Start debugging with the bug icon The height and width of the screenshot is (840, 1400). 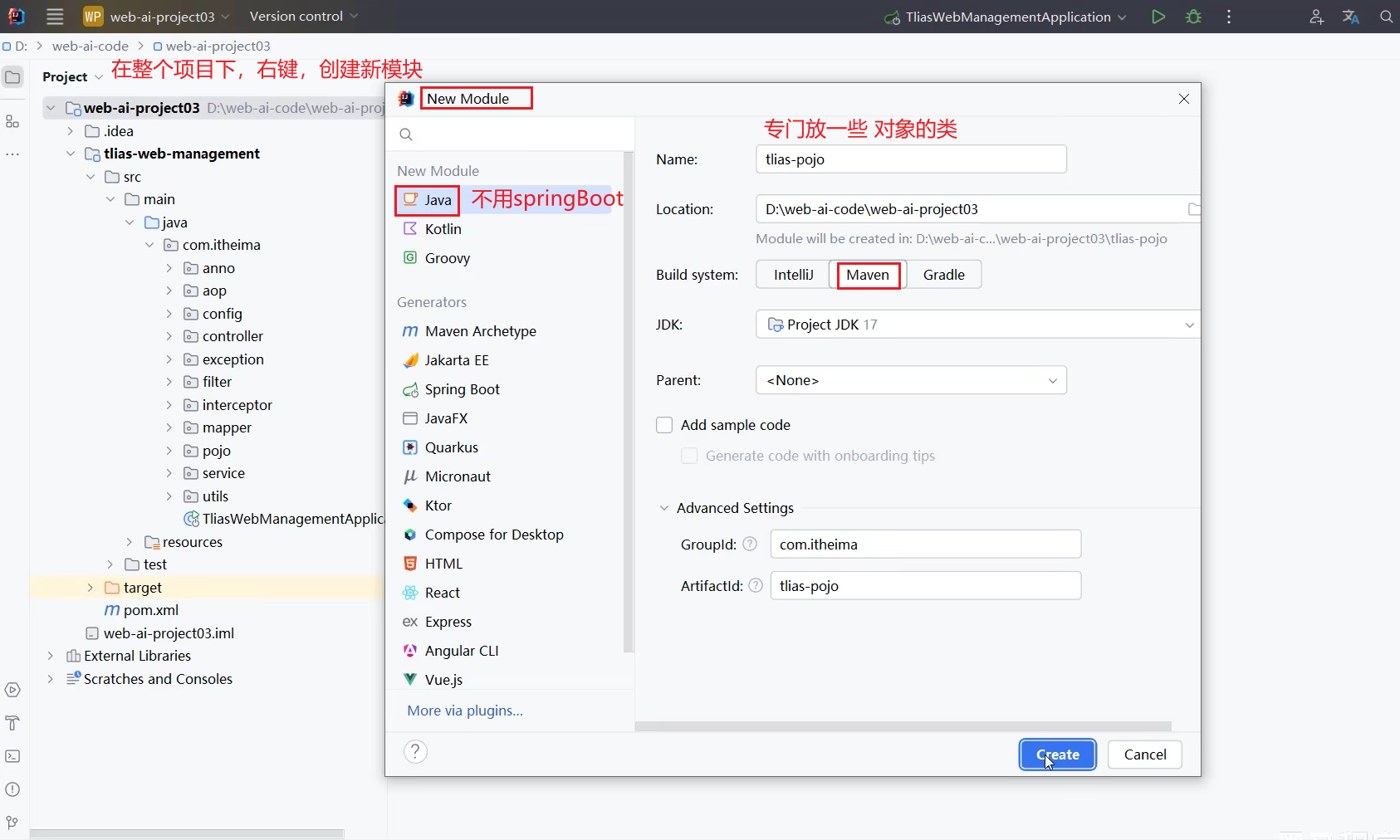(x=1194, y=17)
